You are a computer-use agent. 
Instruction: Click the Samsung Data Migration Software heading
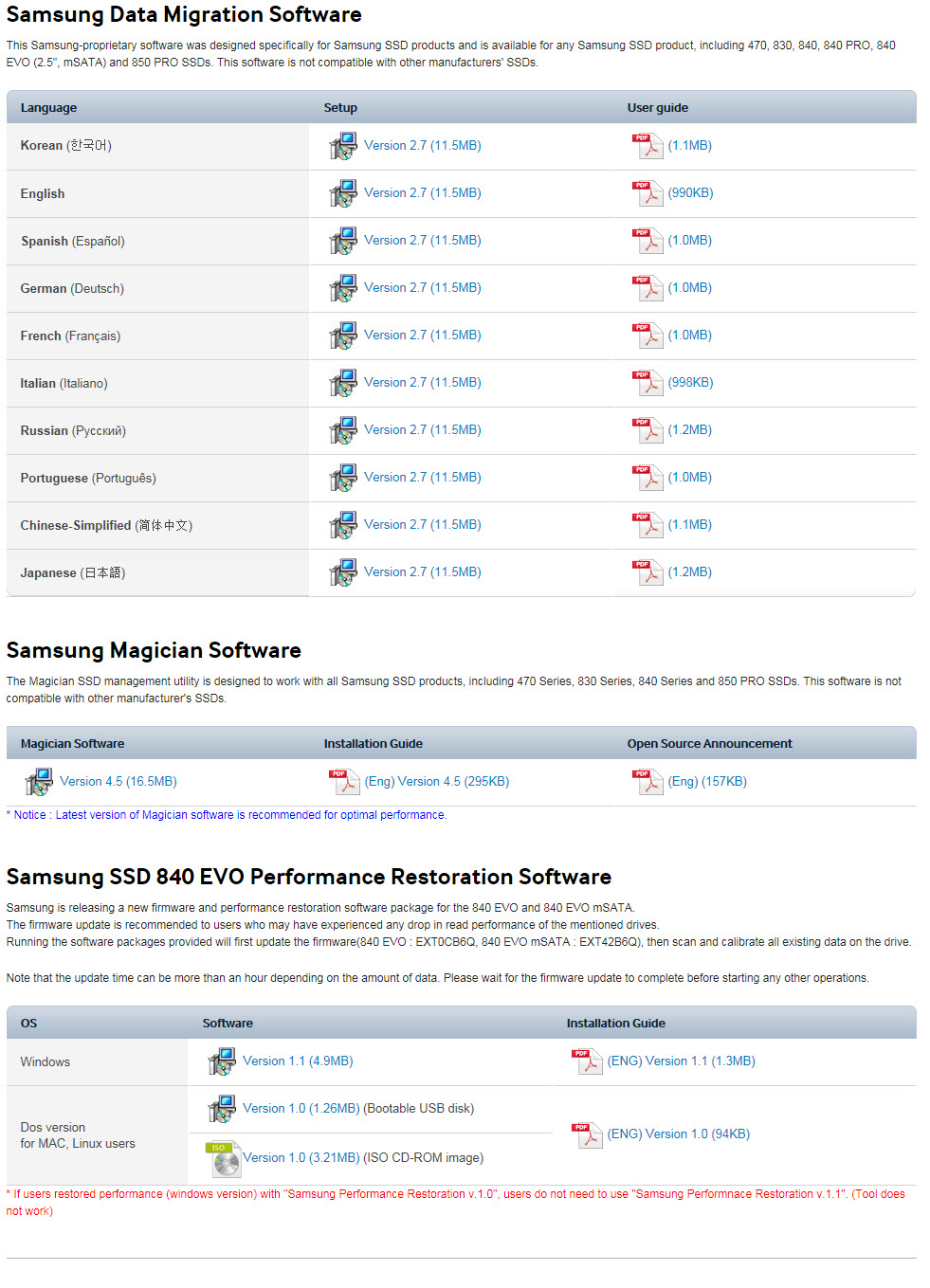pos(184,15)
